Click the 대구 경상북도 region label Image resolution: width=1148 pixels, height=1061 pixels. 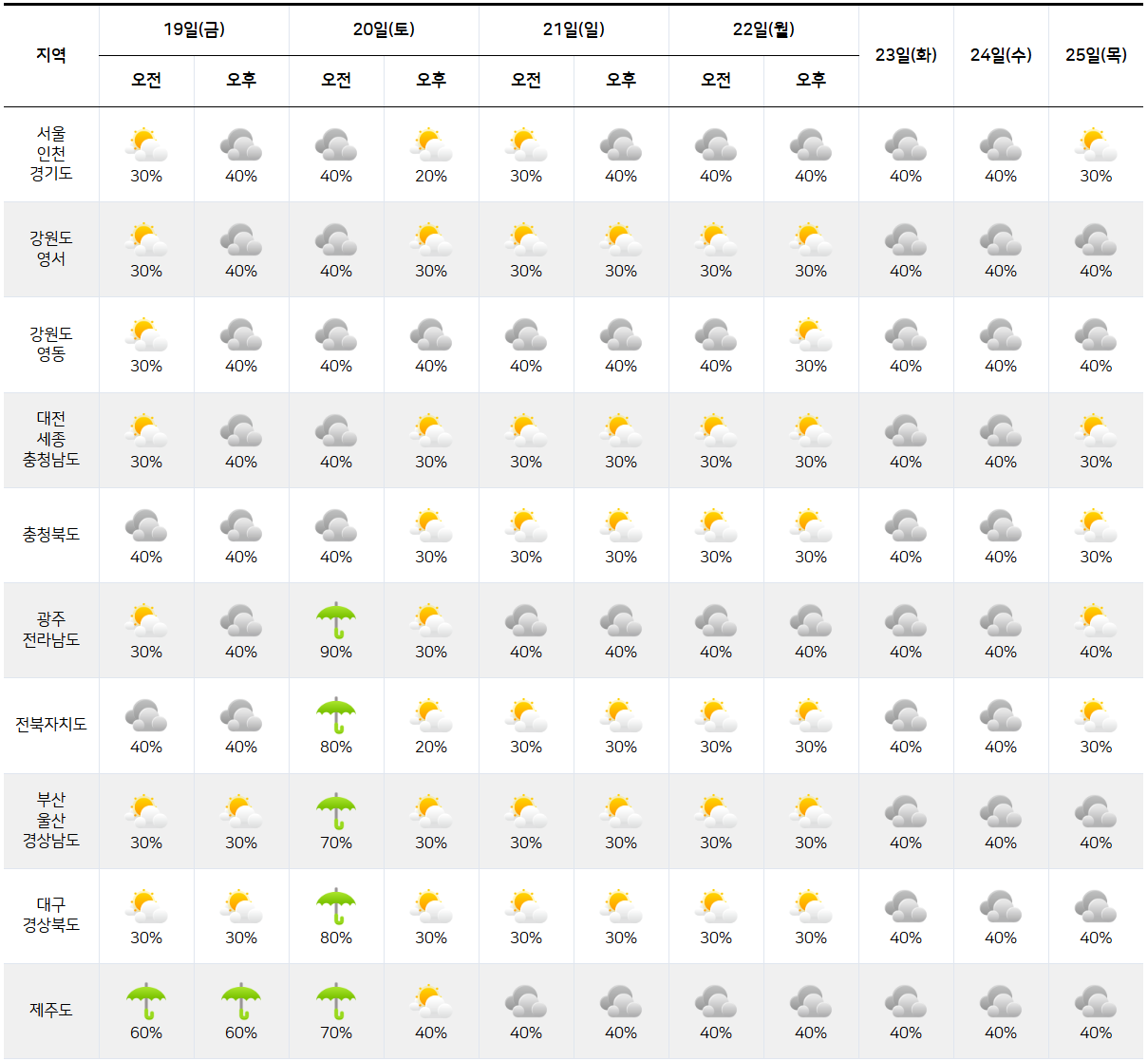pos(51,915)
